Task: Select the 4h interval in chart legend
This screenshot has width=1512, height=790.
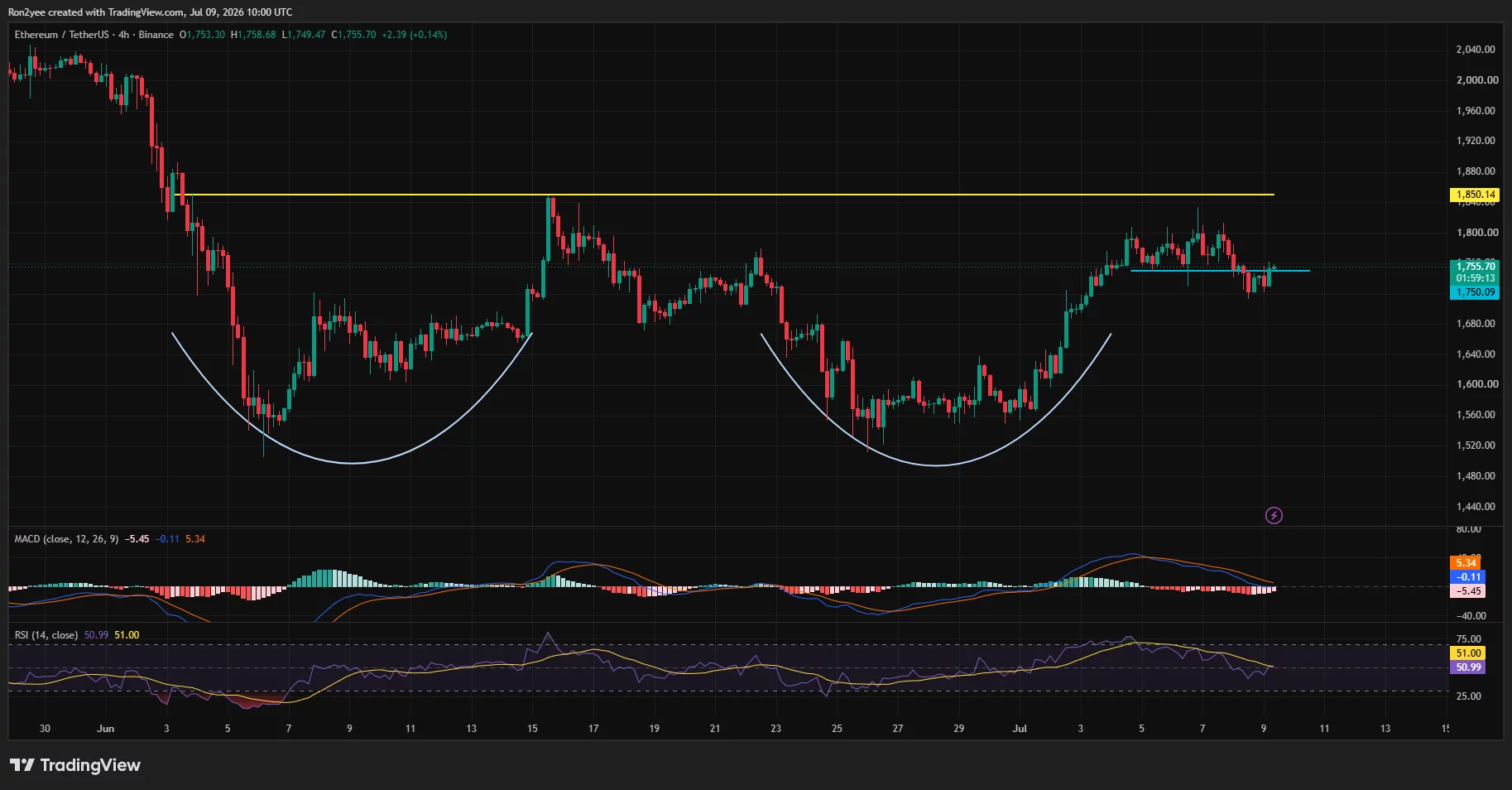Action: (124, 35)
